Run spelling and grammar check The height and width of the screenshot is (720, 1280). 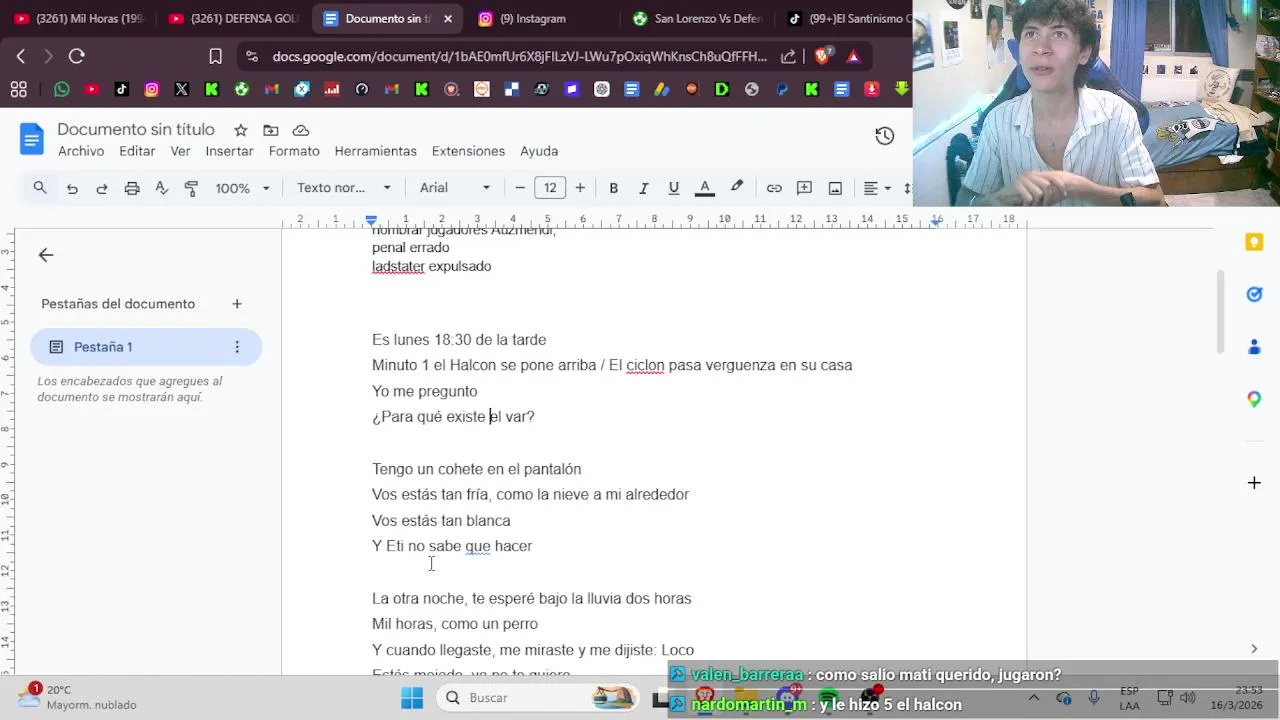(162, 188)
